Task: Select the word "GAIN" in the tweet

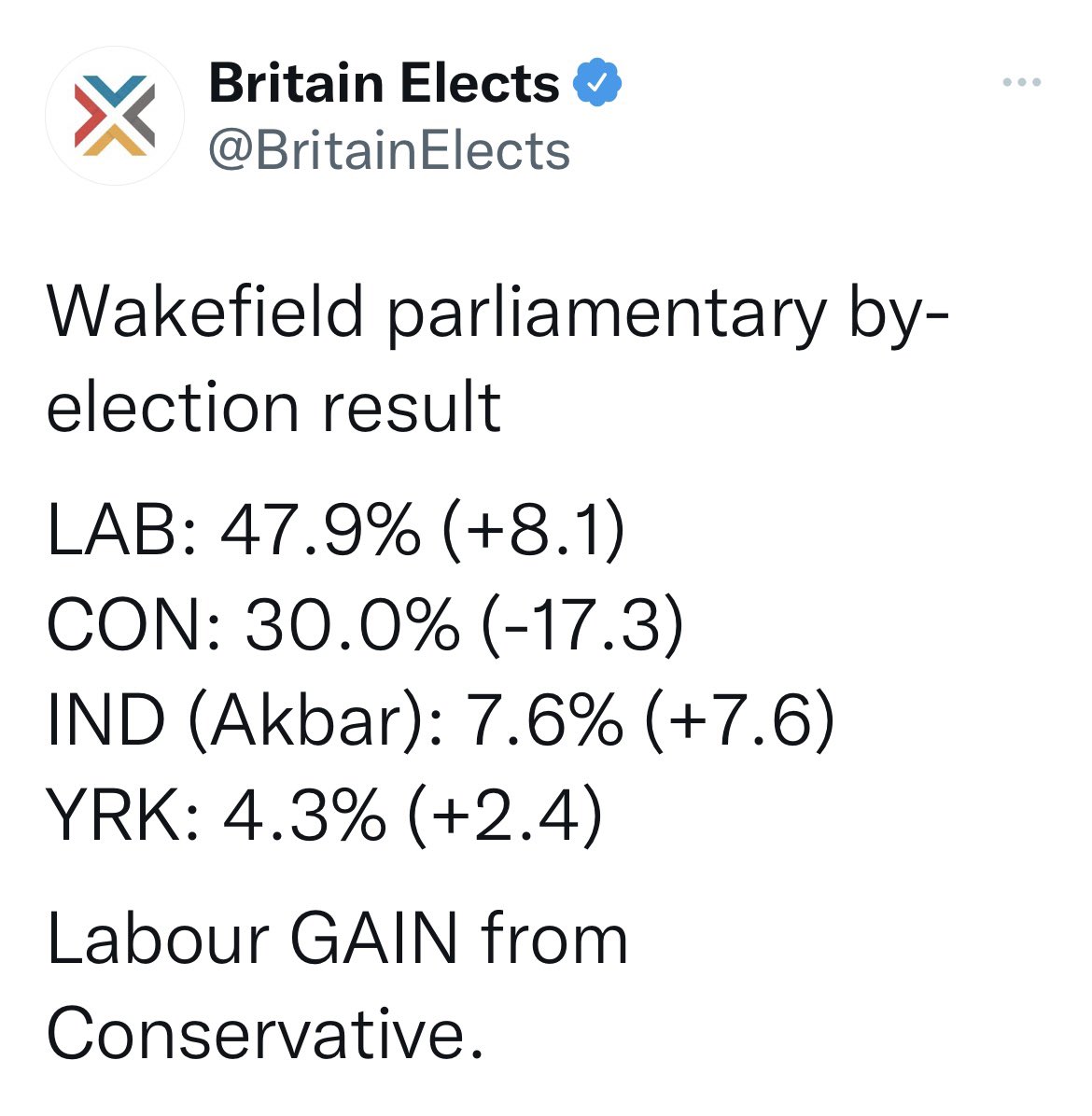Action: point(374,939)
